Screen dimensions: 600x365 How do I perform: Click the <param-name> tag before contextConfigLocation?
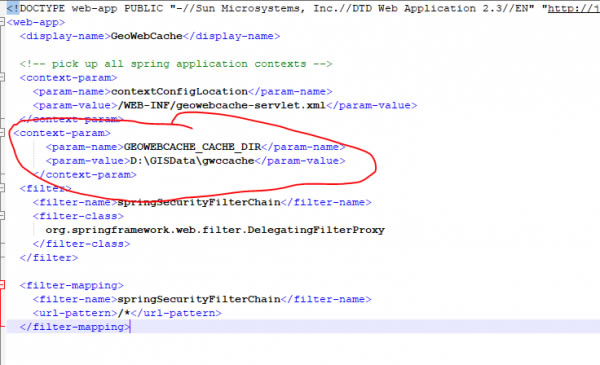tap(72, 91)
